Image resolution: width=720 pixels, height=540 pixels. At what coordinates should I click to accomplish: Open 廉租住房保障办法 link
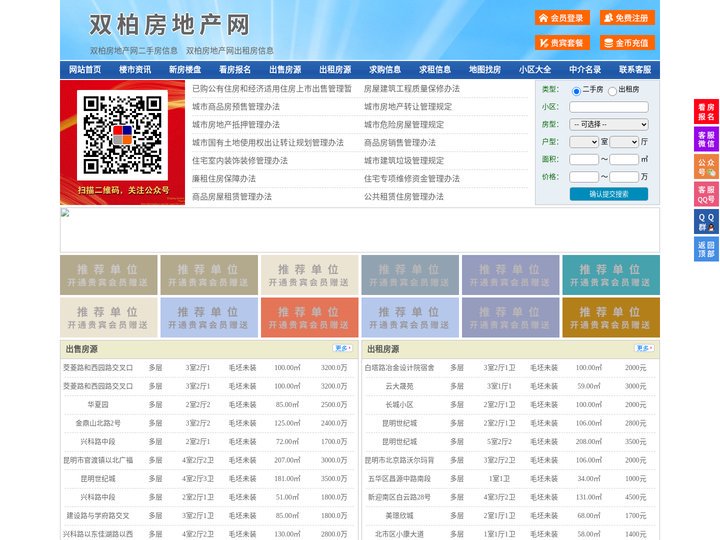[x=224, y=179]
